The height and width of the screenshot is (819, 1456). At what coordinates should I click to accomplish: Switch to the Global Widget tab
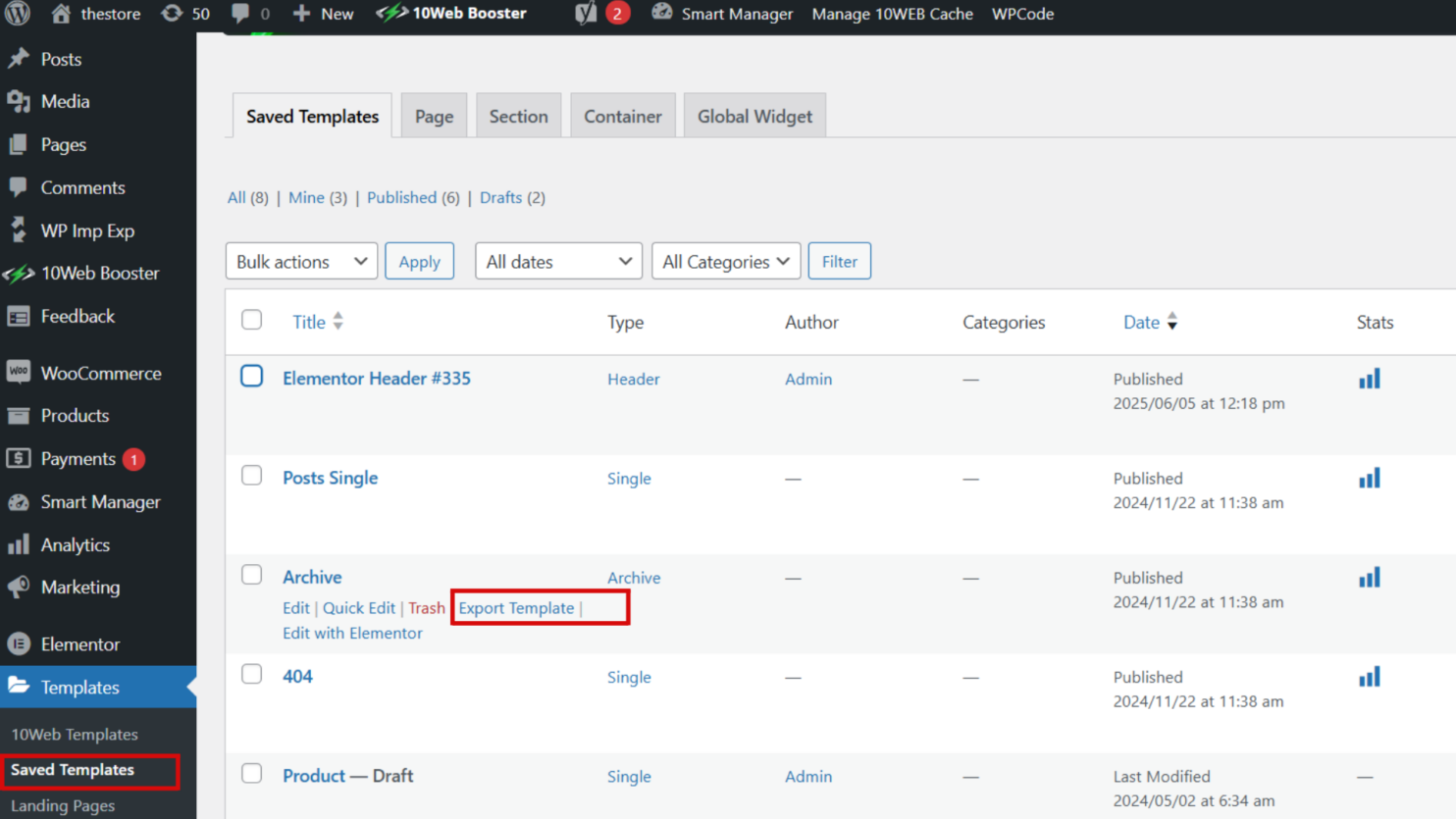pyautogui.click(x=754, y=115)
